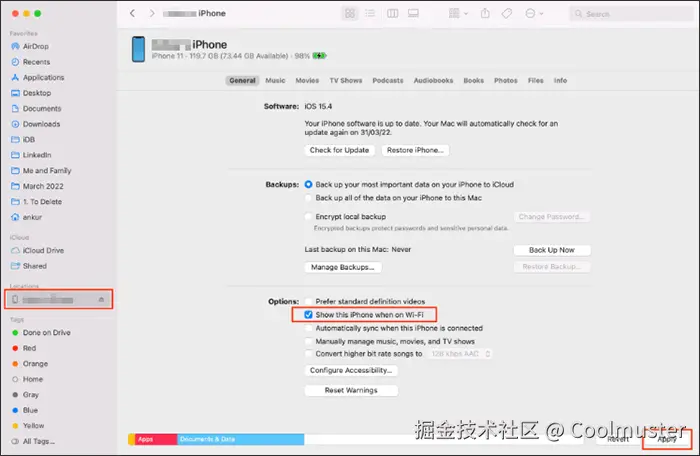Switch to list view
This screenshot has width=700, height=456.
[x=370, y=13]
